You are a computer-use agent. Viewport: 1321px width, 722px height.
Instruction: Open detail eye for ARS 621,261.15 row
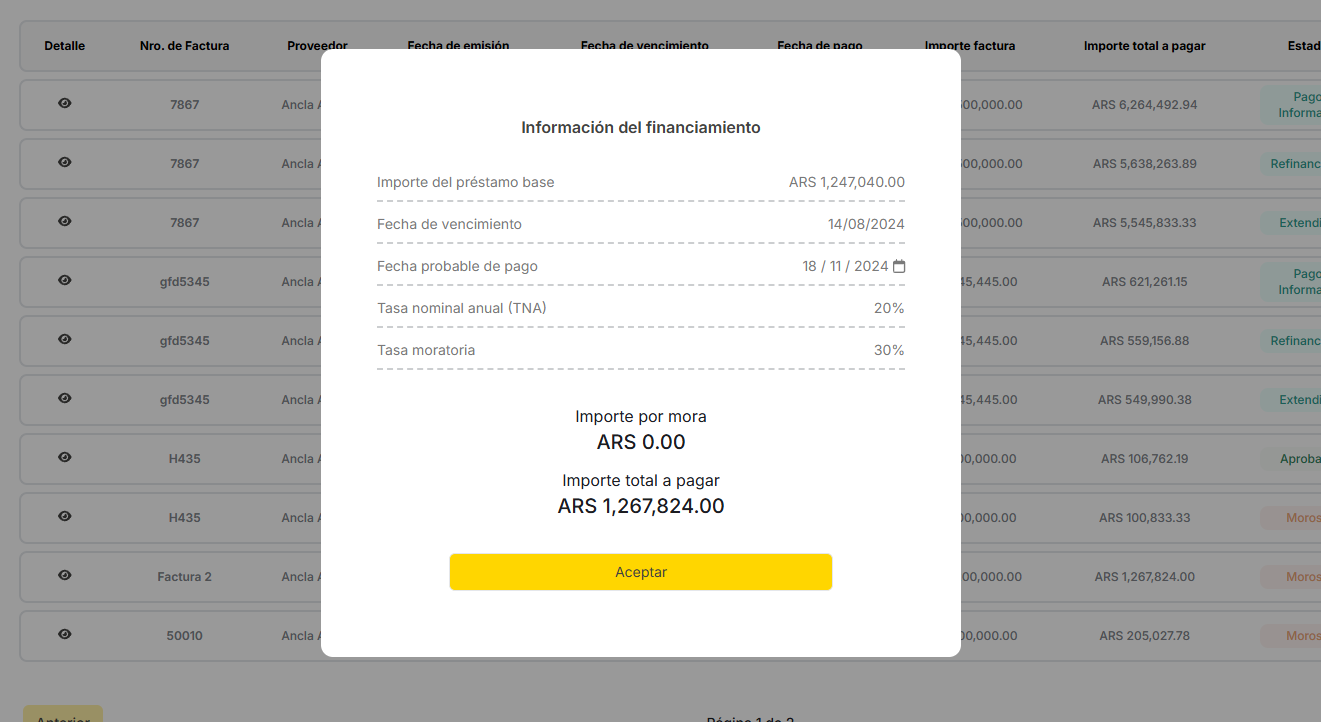click(x=65, y=280)
